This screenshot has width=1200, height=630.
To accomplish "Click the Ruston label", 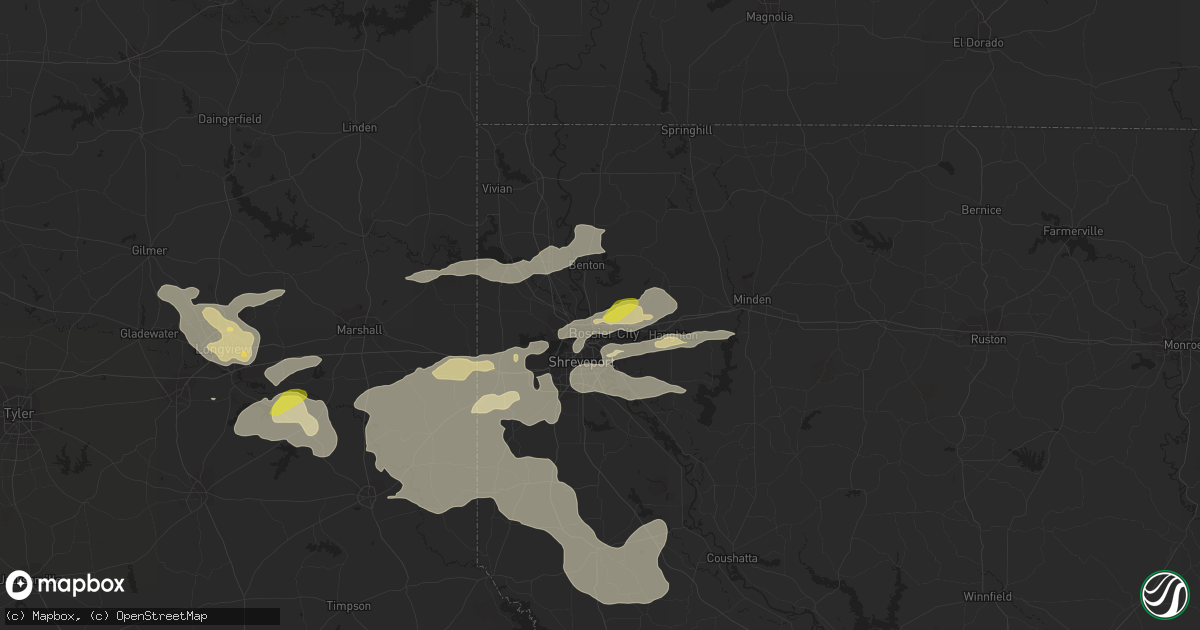I will click(988, 339).
